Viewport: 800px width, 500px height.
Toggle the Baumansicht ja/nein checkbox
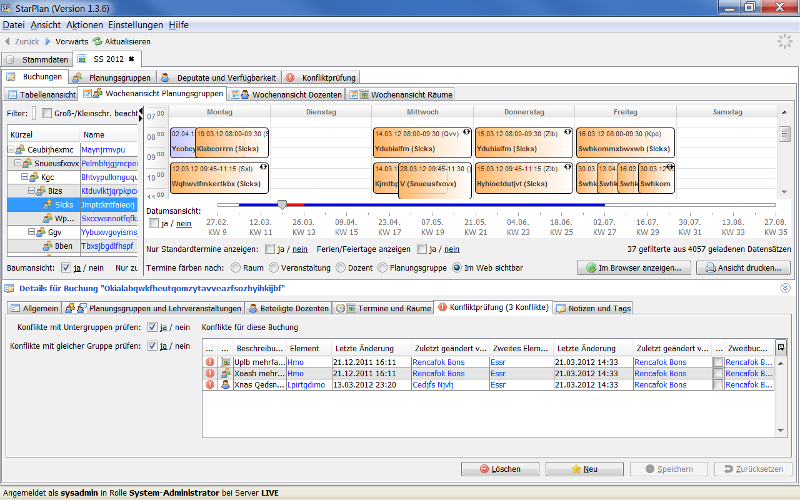(x=66, y=267)
